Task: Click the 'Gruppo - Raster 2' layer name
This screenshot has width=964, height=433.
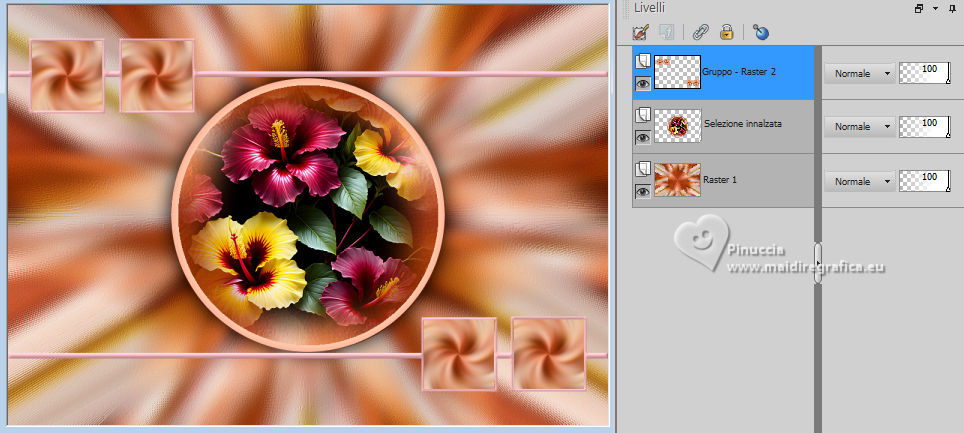Action: tap(739, 72)
